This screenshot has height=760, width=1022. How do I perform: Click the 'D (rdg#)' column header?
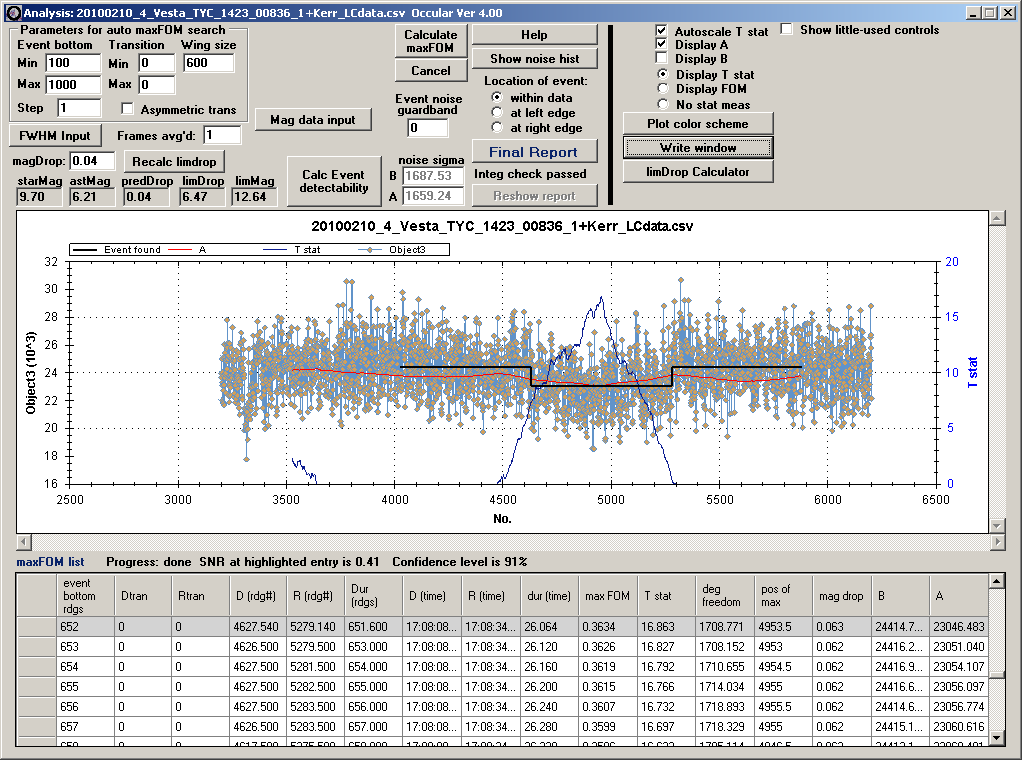tap(257, 596)
